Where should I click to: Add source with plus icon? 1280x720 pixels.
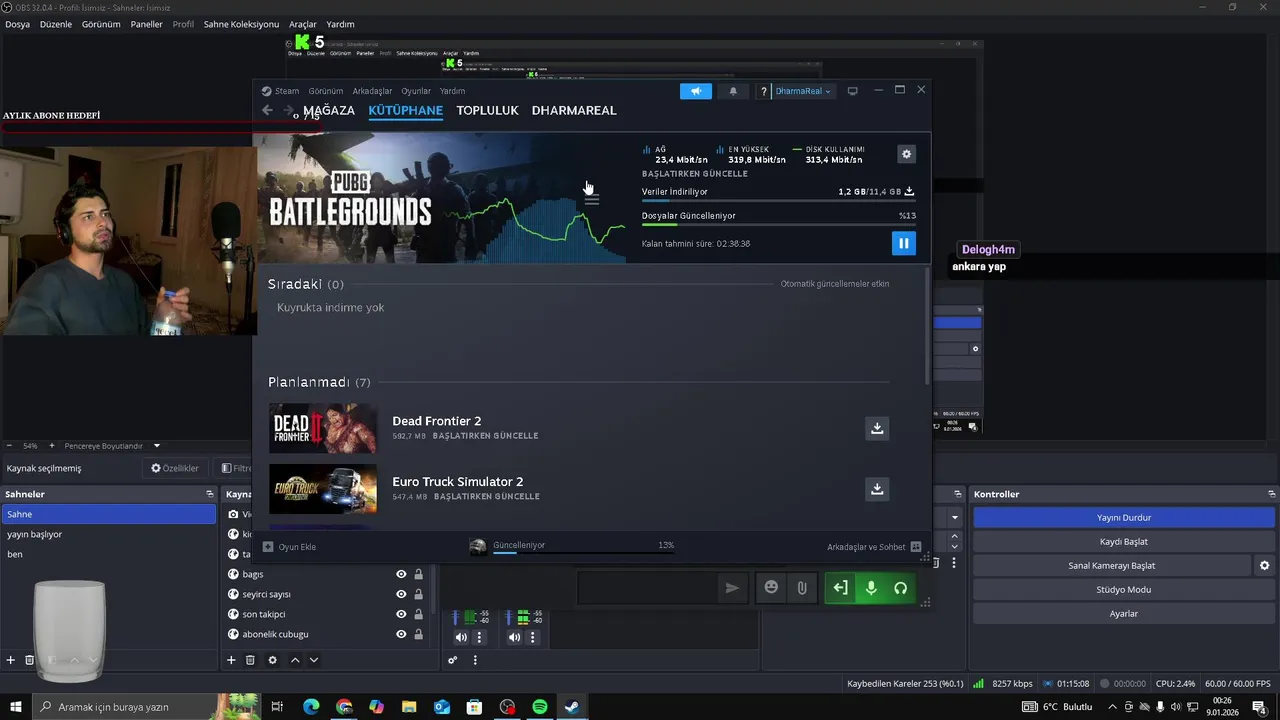[231, 660]
